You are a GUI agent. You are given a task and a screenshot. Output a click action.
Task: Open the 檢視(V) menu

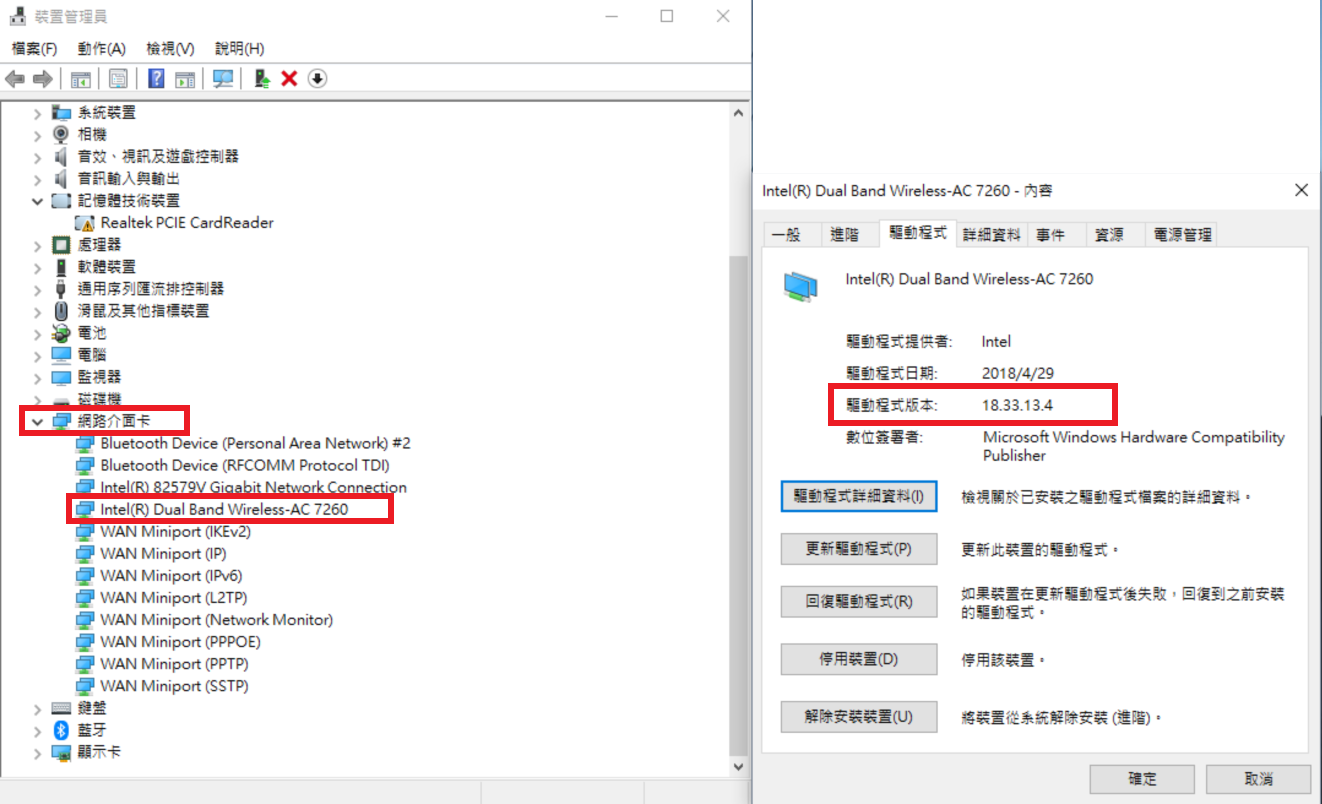(170, 48)
